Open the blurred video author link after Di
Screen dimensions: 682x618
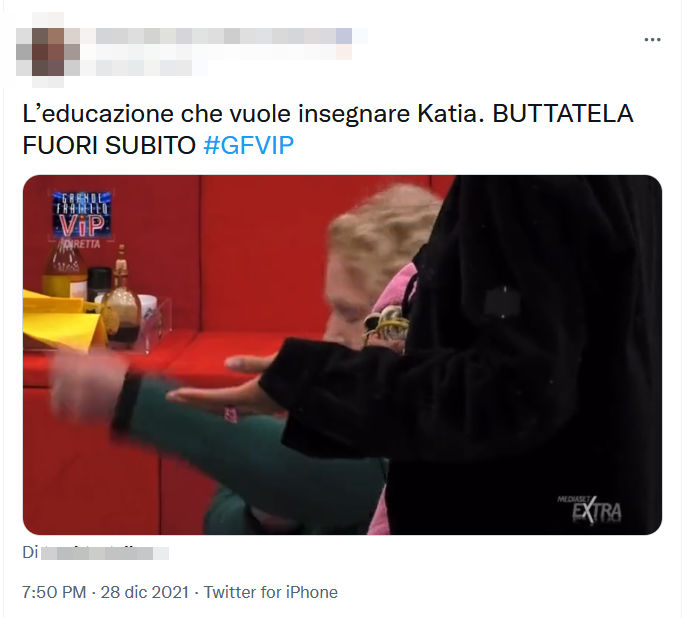104,553
